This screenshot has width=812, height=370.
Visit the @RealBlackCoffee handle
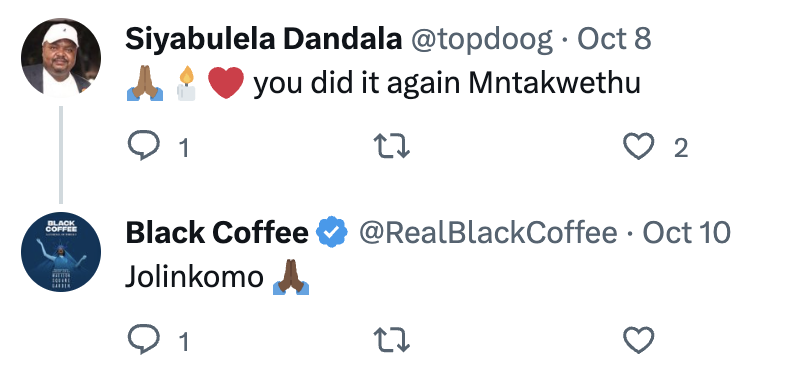(x=488, y=233)
